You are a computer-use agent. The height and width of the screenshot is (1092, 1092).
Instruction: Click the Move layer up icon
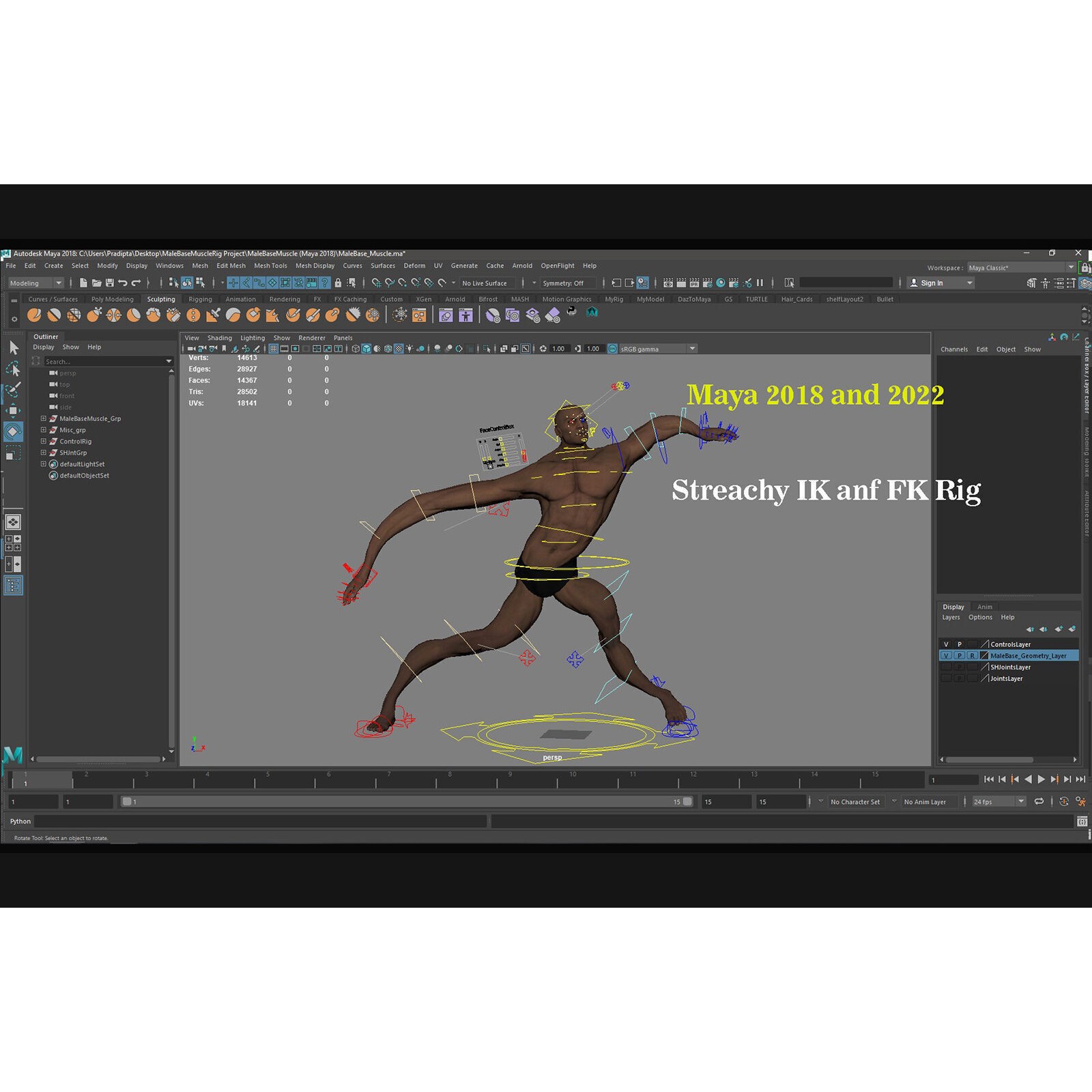(1031, 629)
